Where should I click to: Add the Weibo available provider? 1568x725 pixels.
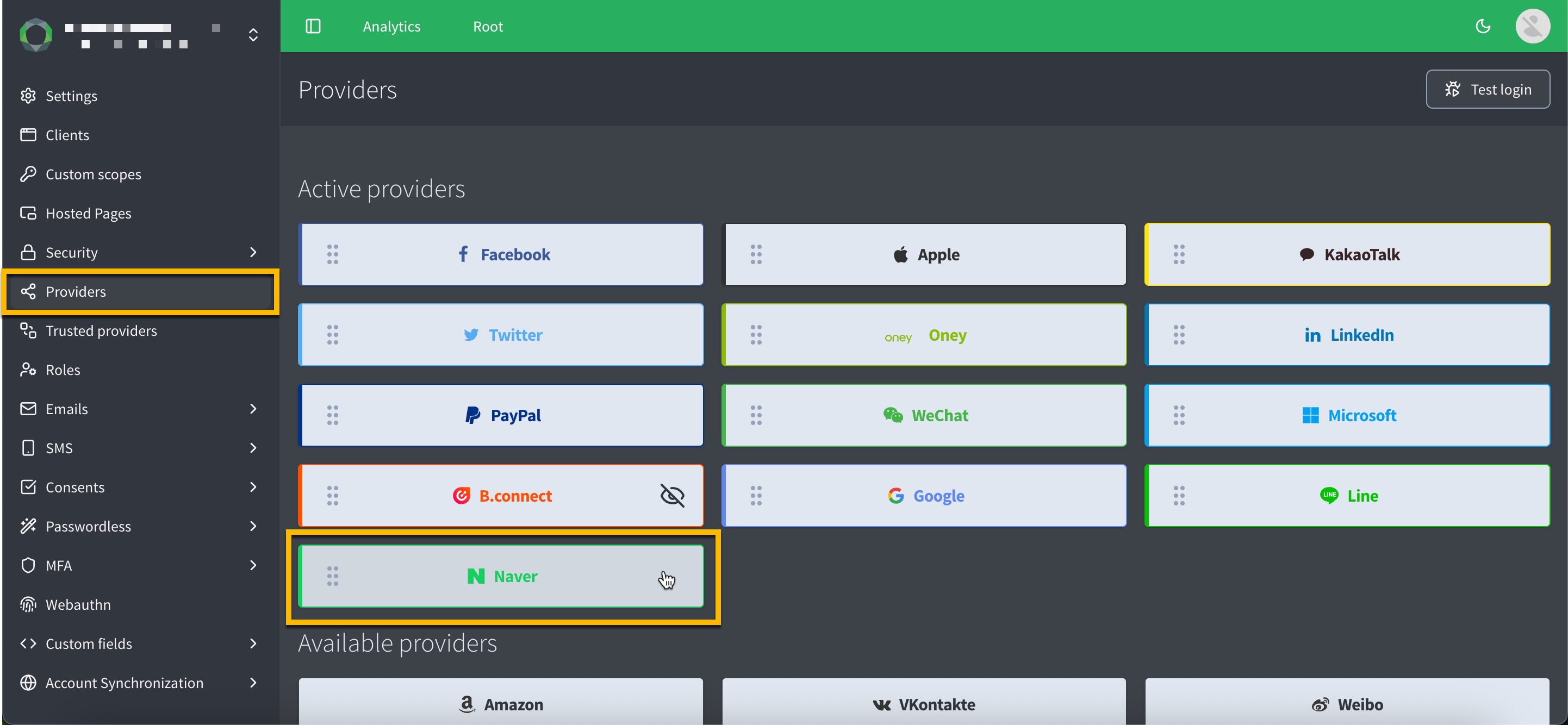[1347, 701]
